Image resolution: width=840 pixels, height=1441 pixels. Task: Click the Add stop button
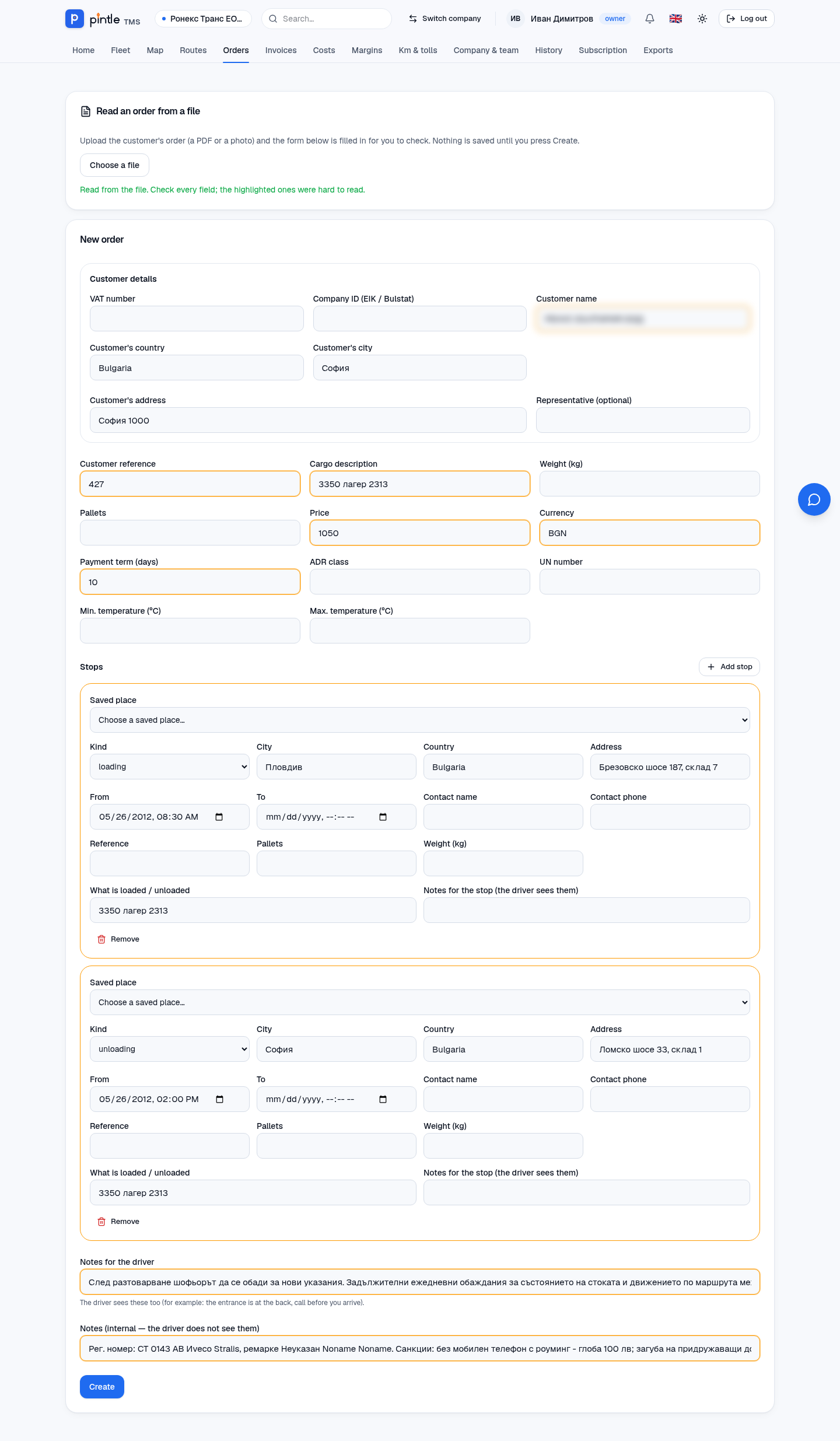[729, 667]
